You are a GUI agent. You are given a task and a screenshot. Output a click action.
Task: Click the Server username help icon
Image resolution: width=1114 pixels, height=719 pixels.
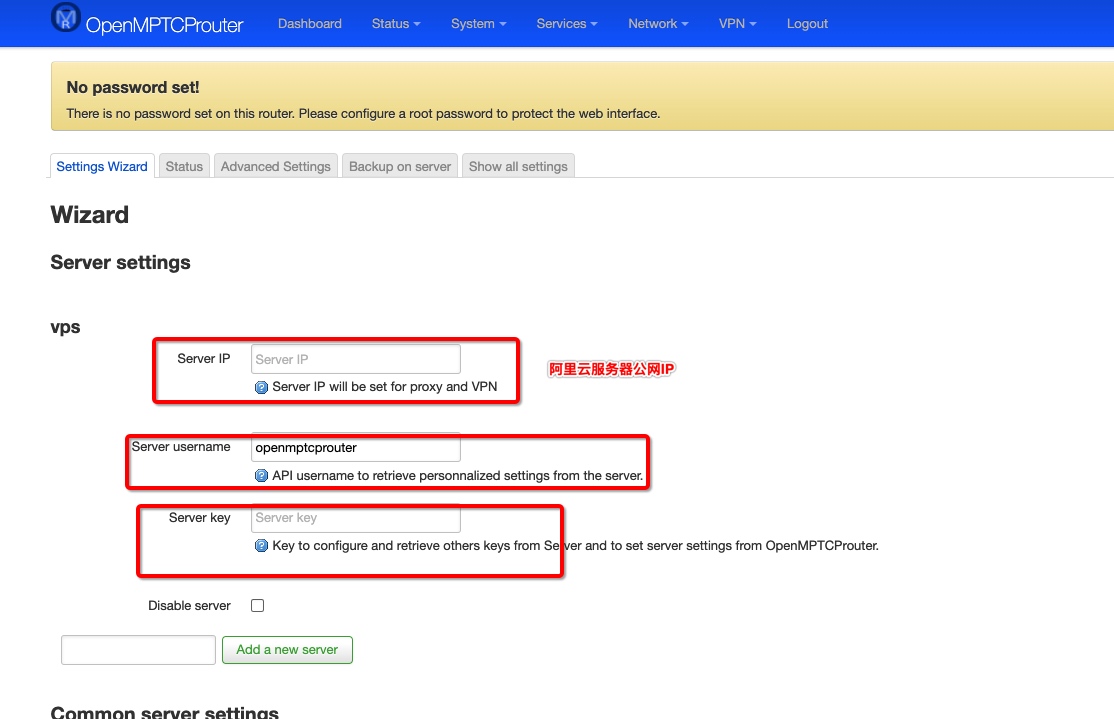[261, 476]
